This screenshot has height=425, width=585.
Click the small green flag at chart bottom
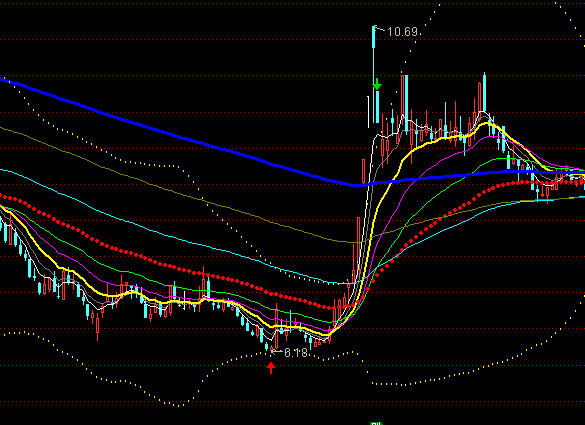click(376, 424)
